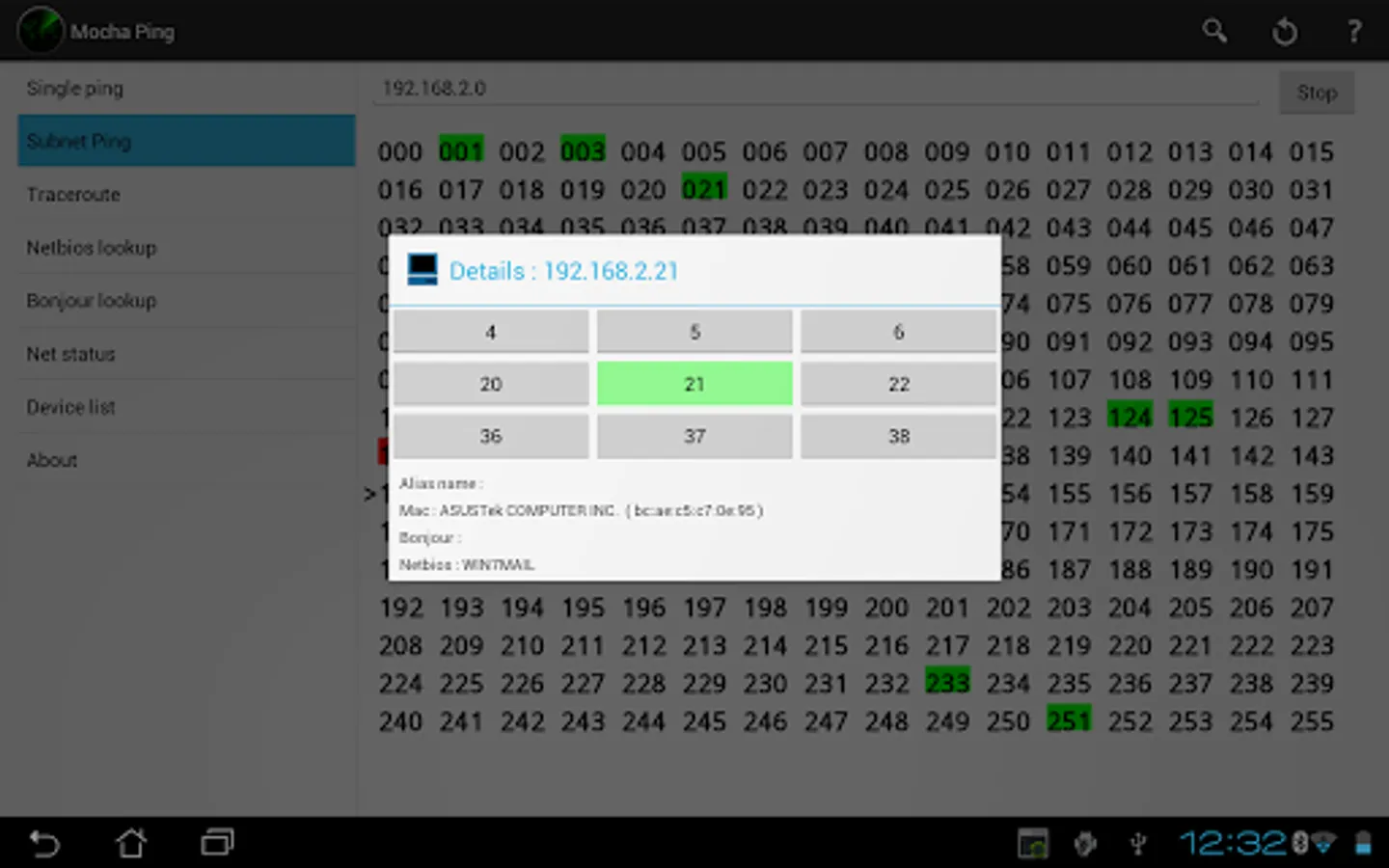This screenshot has width=1389, height=868.
Task: Select host 36 in Details grid
Action: (x=491, y=436)
